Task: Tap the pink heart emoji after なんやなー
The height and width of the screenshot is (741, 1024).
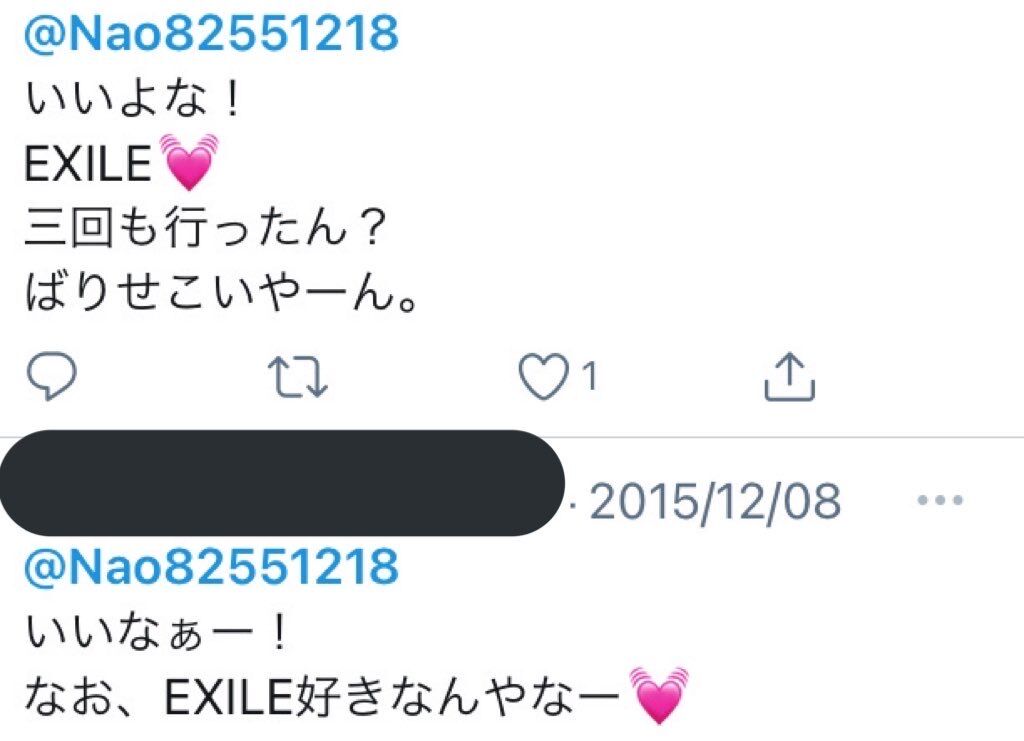Action: [659, 695]
